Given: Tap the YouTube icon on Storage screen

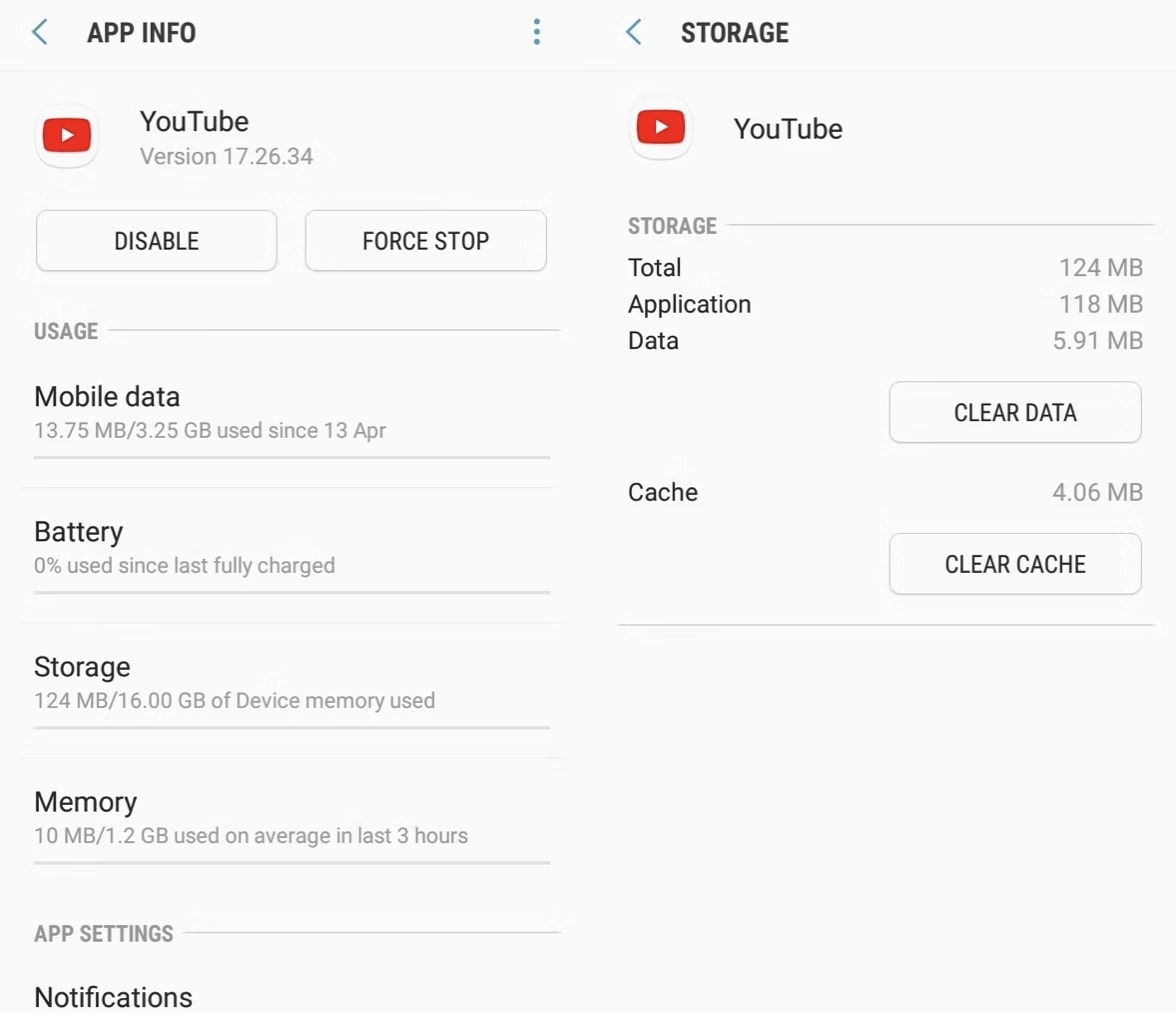Looking at the screenshot, I should (x=660, y=127).
